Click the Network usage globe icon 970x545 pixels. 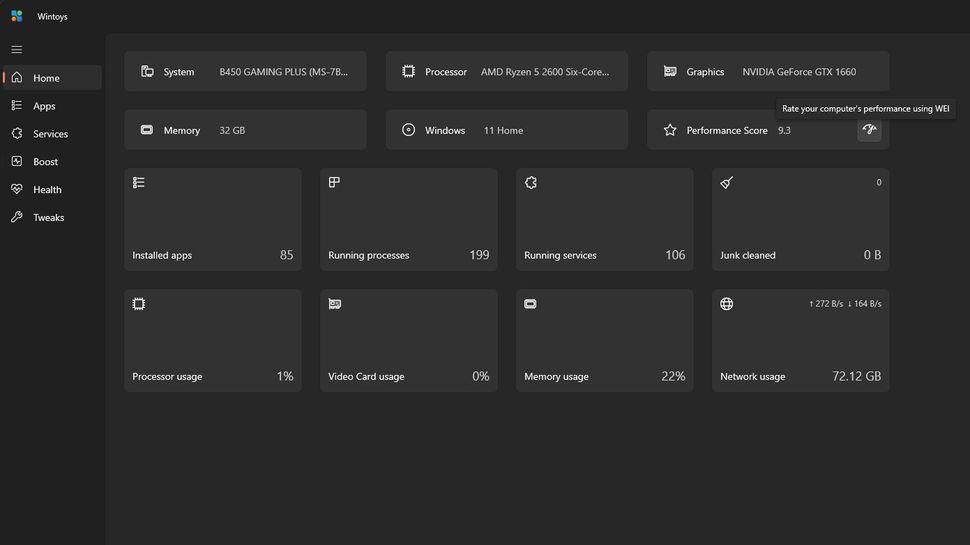[726, 304]
